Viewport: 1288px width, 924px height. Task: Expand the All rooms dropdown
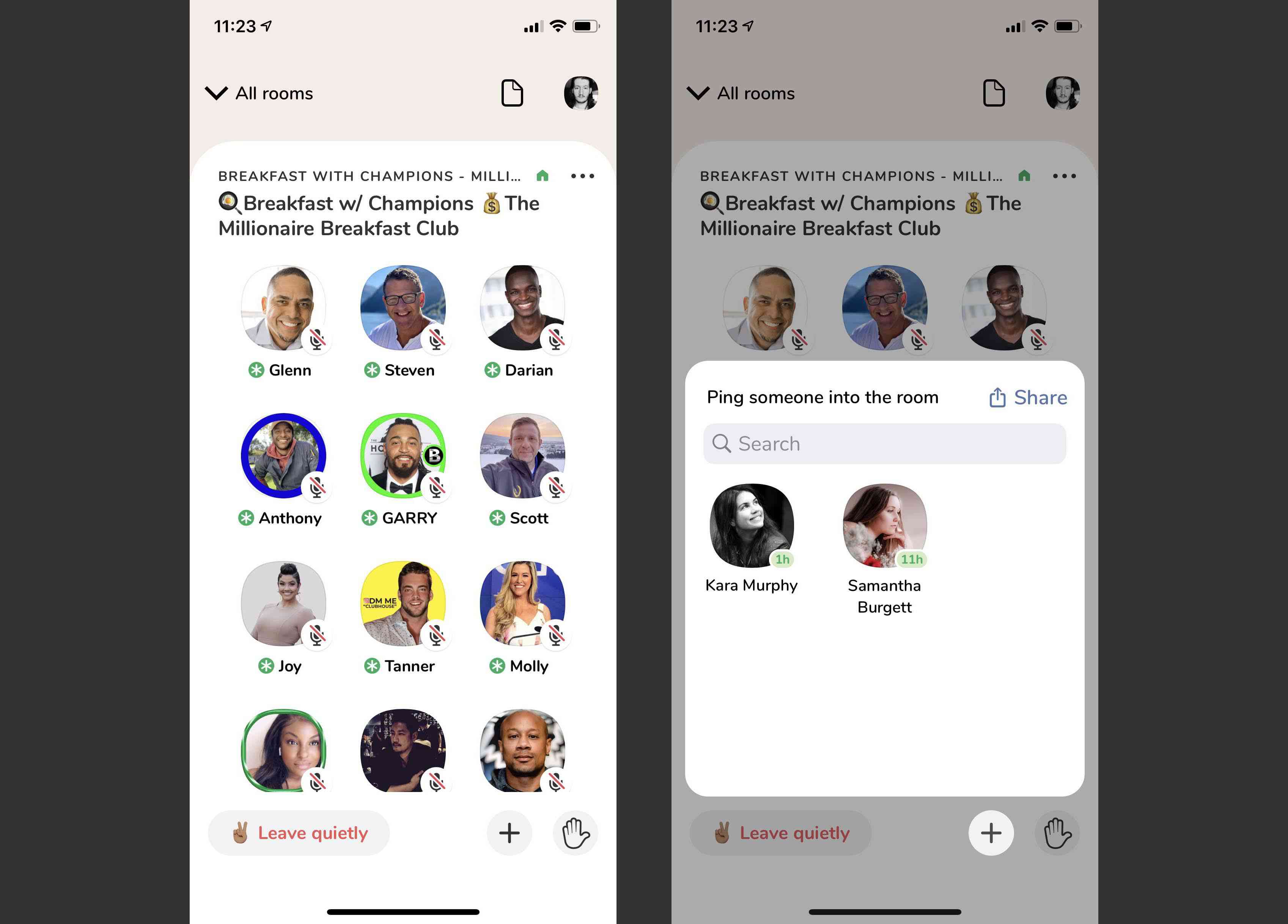pos(258,93)
